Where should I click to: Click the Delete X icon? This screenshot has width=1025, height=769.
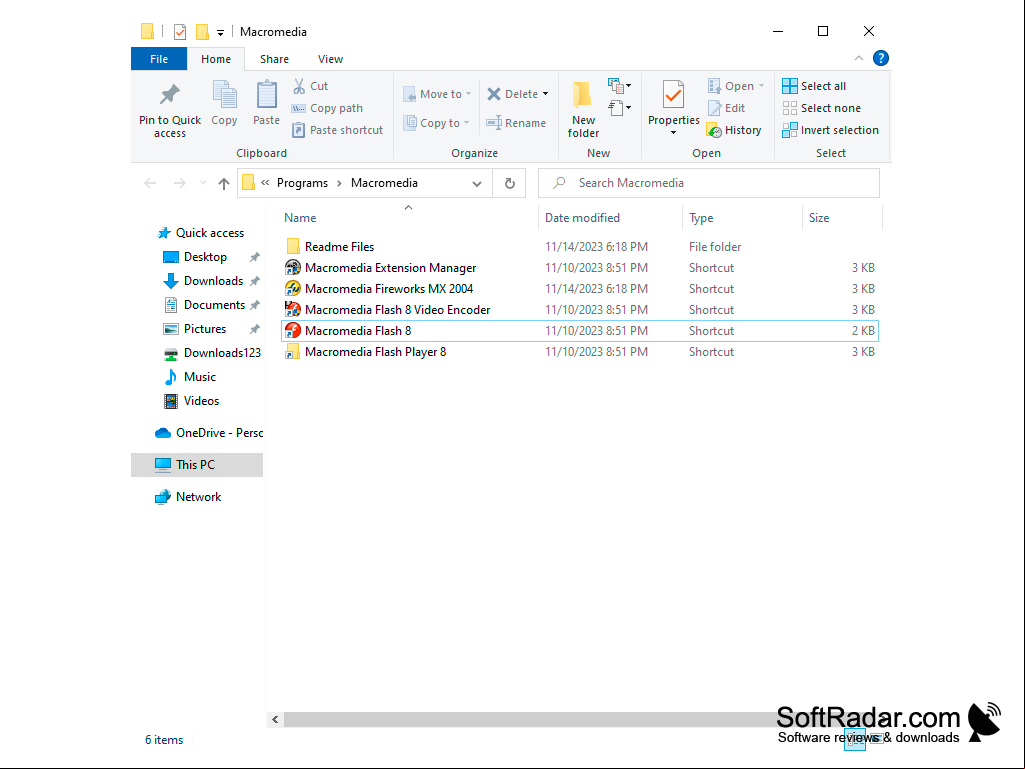point(494,94)
